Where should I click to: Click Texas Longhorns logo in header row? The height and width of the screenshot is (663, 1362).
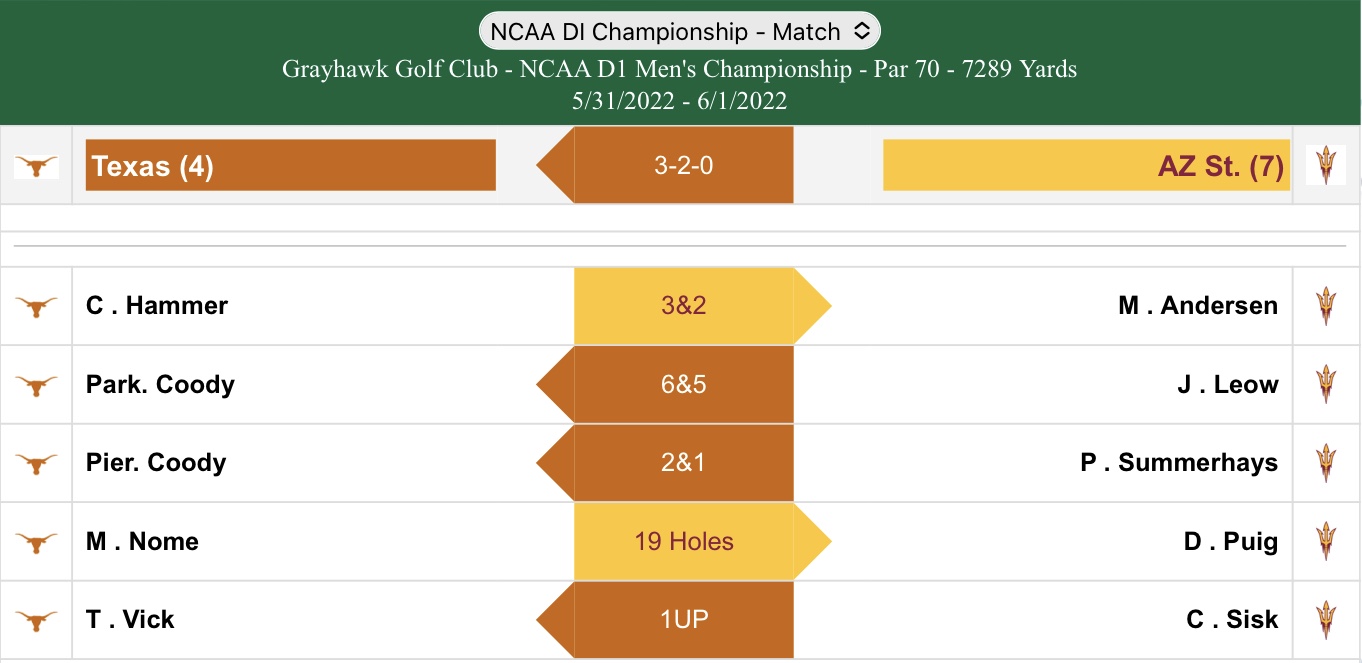(x=36, y=166)
